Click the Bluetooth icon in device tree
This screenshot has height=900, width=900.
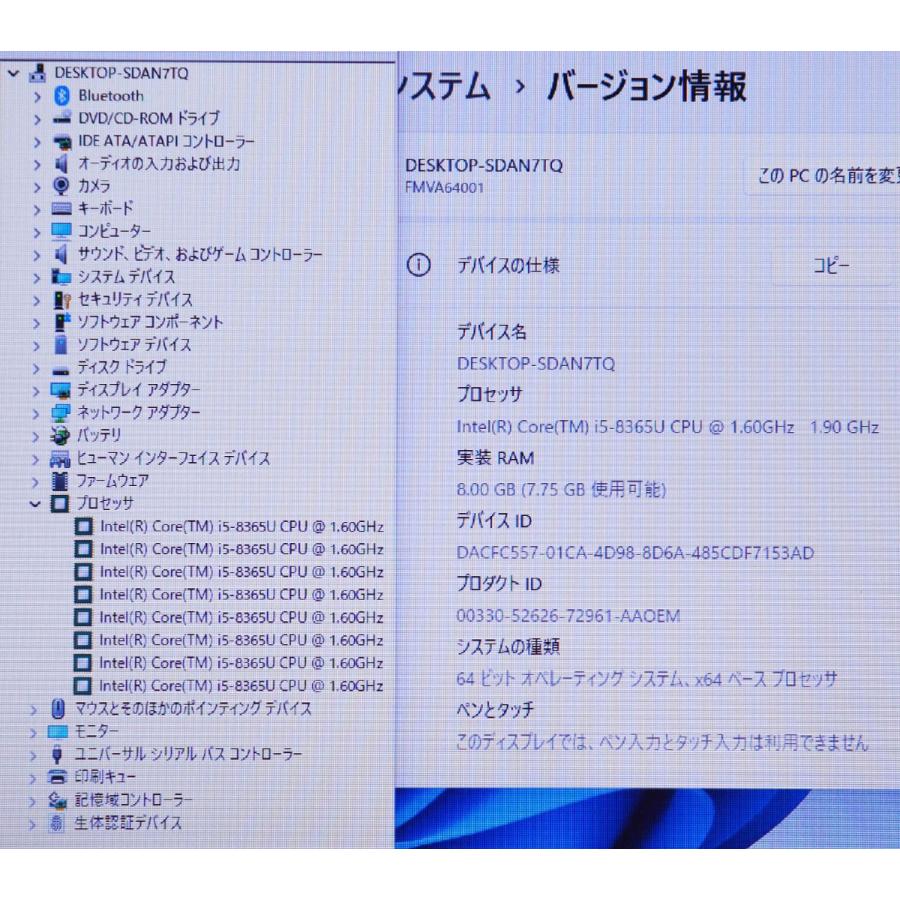click(61, 96)
